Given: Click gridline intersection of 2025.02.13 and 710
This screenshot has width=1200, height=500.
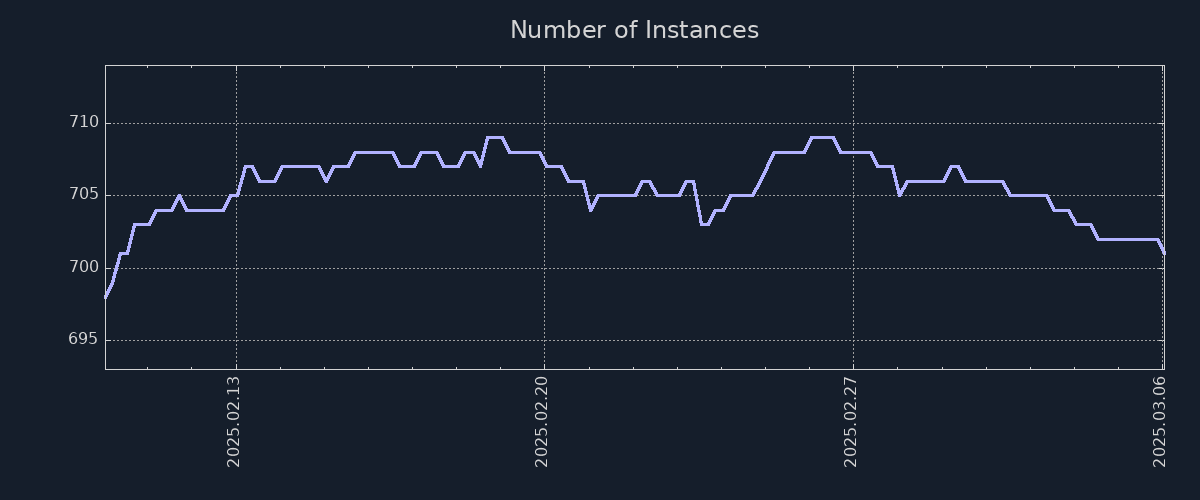Looking at the screenshot, I should 236,123.
